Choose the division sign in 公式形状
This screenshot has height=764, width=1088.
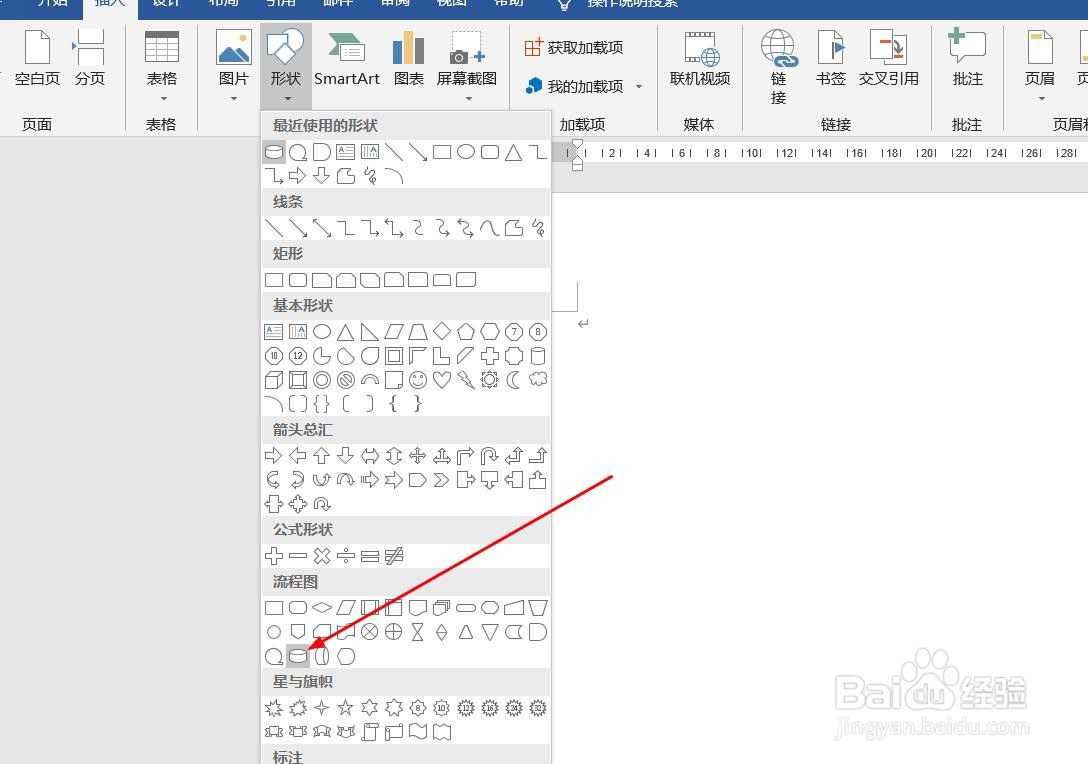346,556
